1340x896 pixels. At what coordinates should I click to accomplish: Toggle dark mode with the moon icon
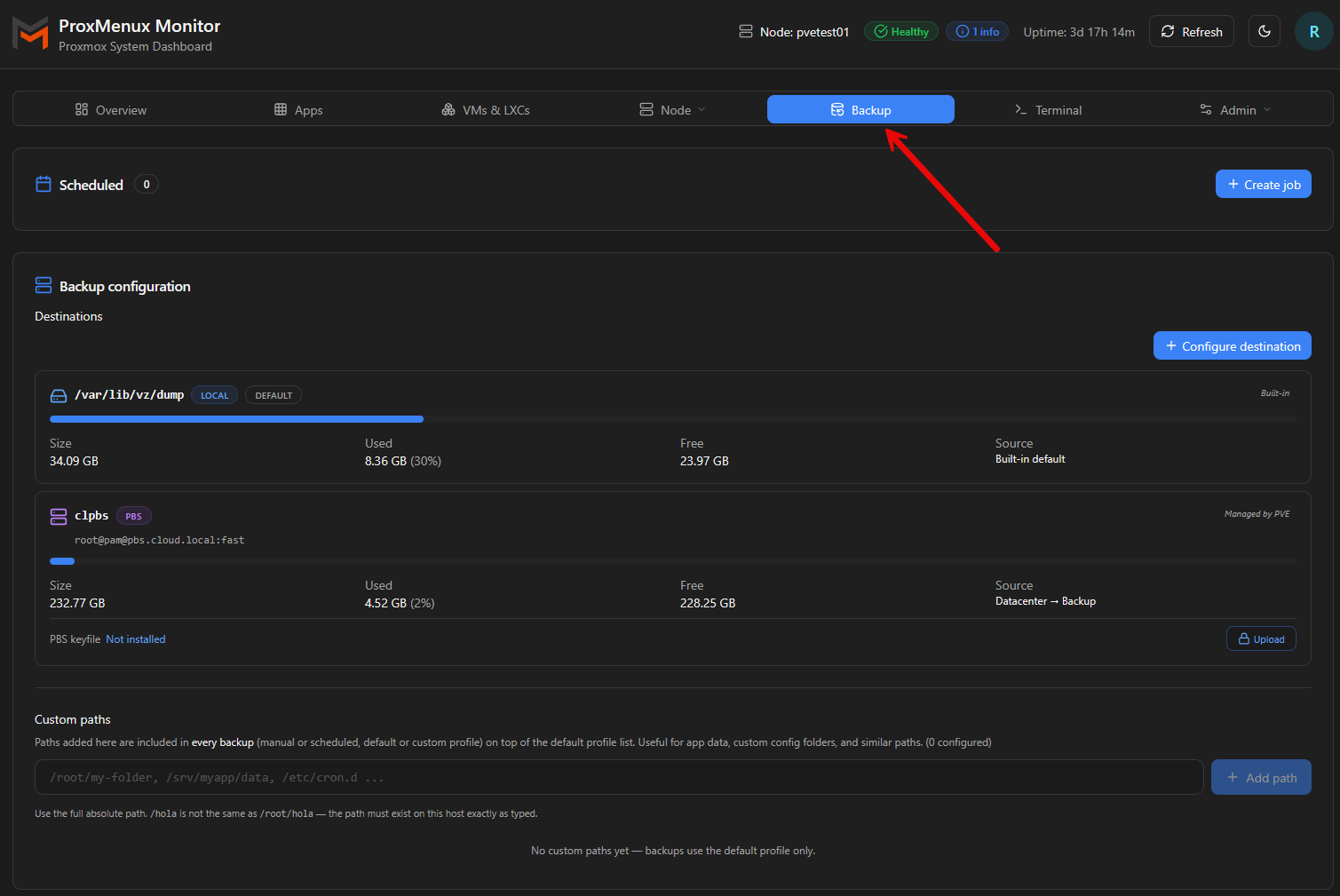tap(1265, 31)
